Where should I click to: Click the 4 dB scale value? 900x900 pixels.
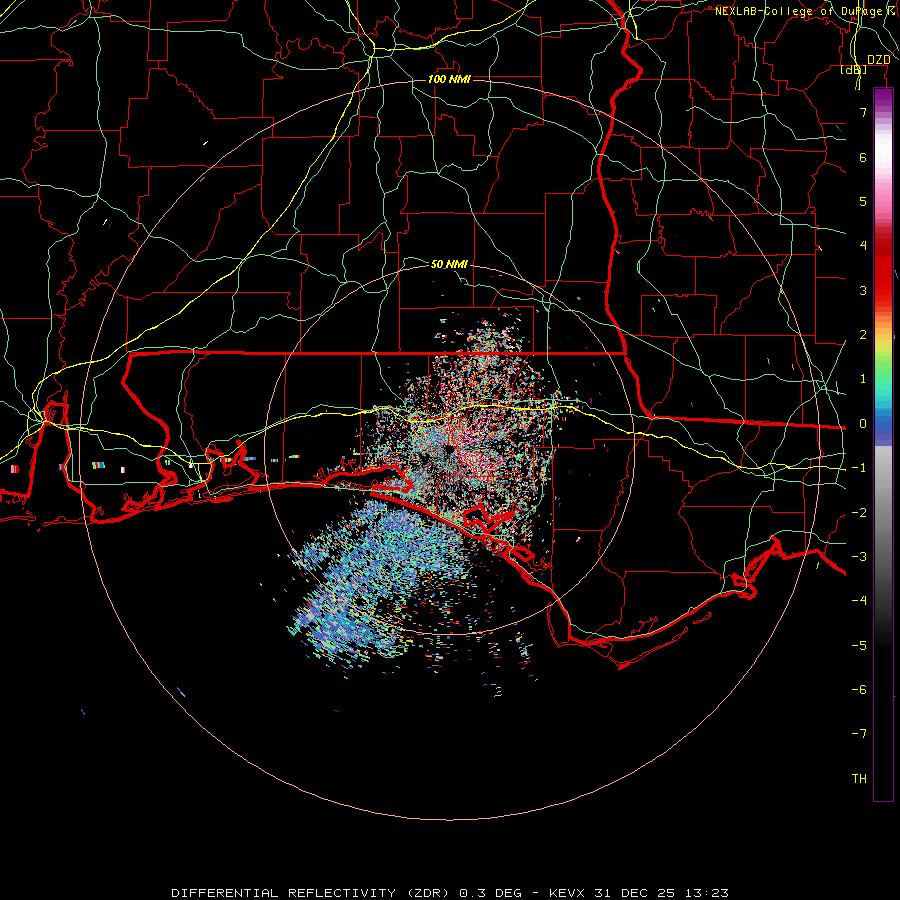(x=863, y=246)
